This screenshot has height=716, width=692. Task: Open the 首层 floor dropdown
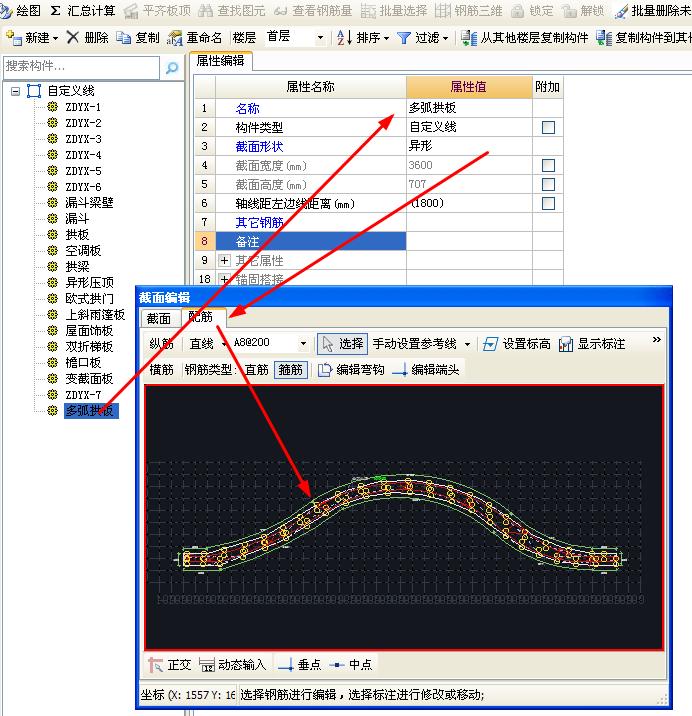(320, 37)
